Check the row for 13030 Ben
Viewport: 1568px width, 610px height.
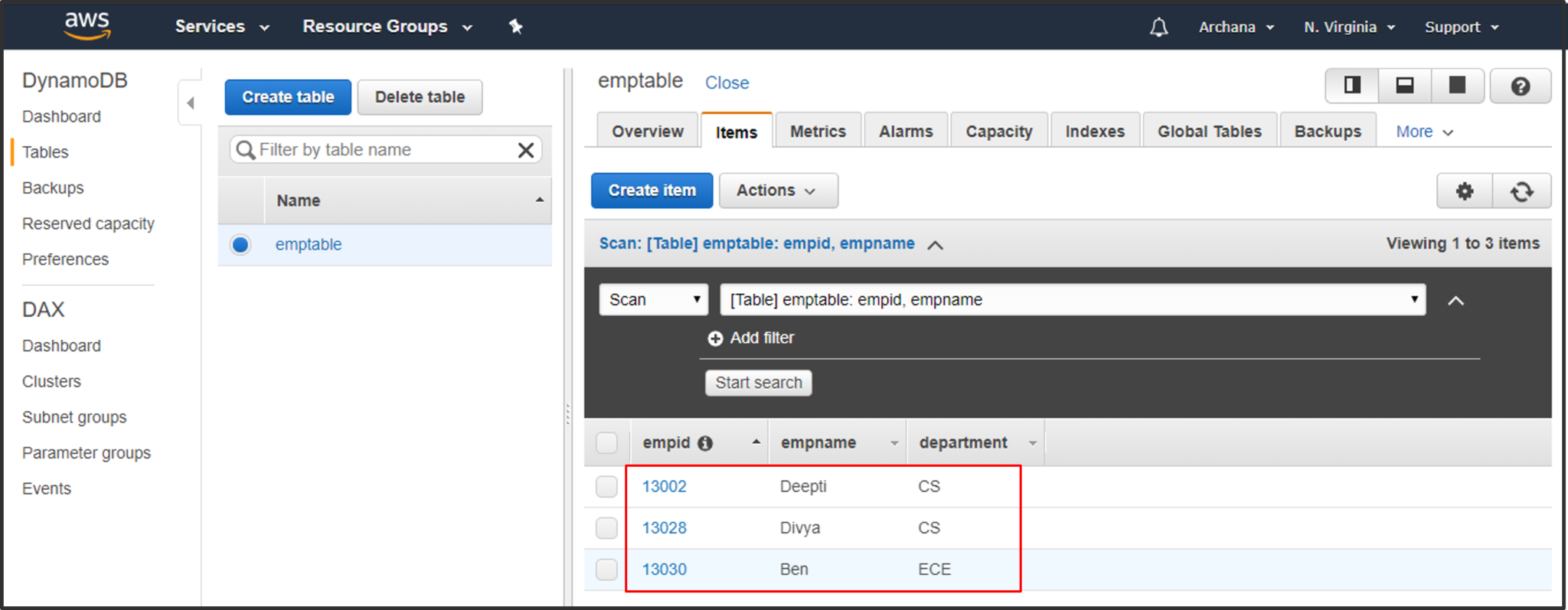(x=606, y=569)
